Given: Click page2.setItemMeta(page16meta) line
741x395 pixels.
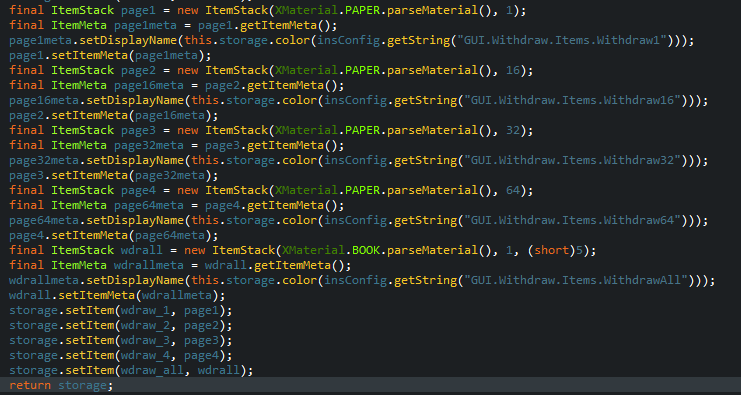Looking at the screenshot, I should pos(114,116).
